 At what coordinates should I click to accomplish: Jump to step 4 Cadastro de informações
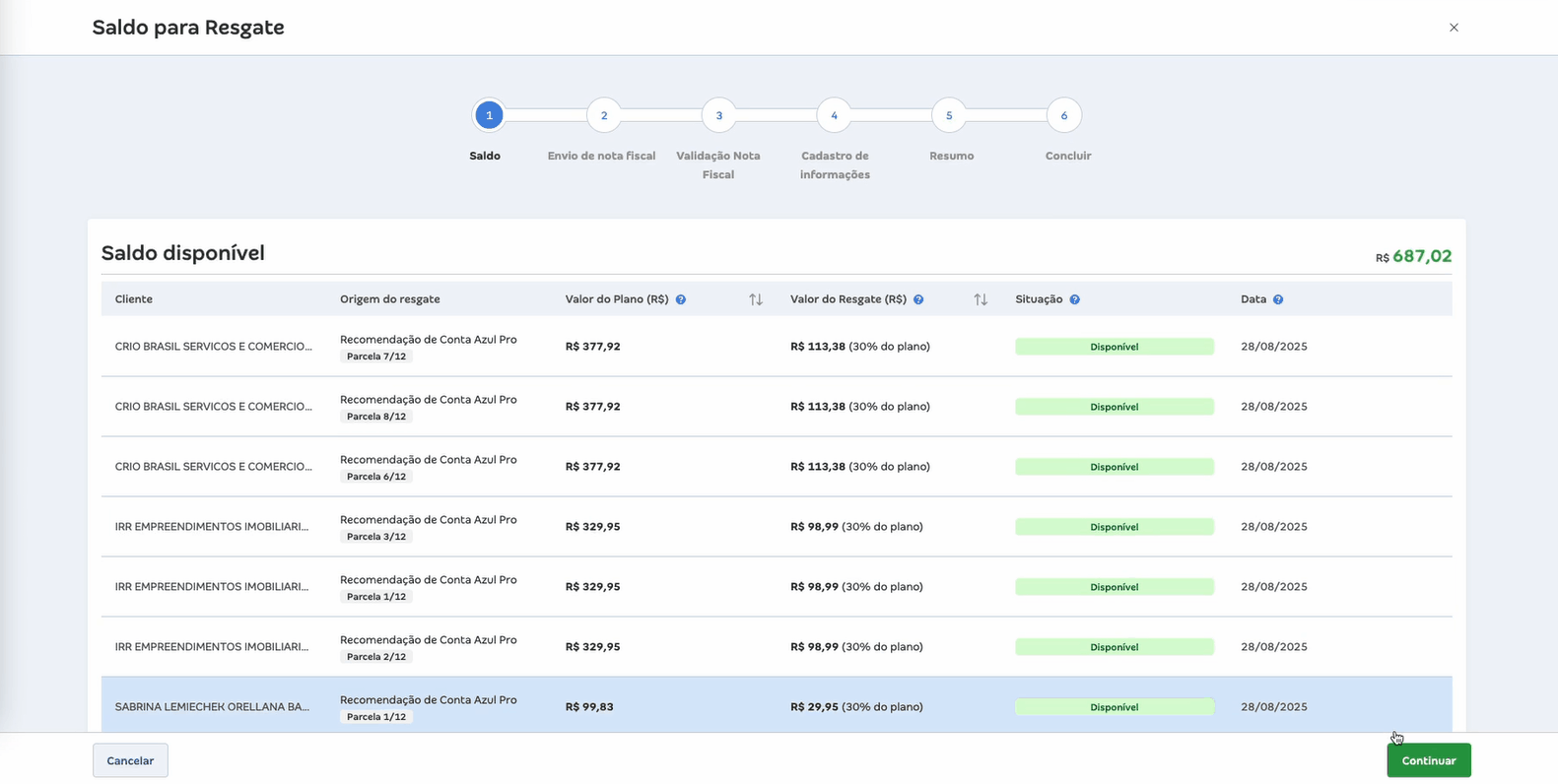[834, 115]
